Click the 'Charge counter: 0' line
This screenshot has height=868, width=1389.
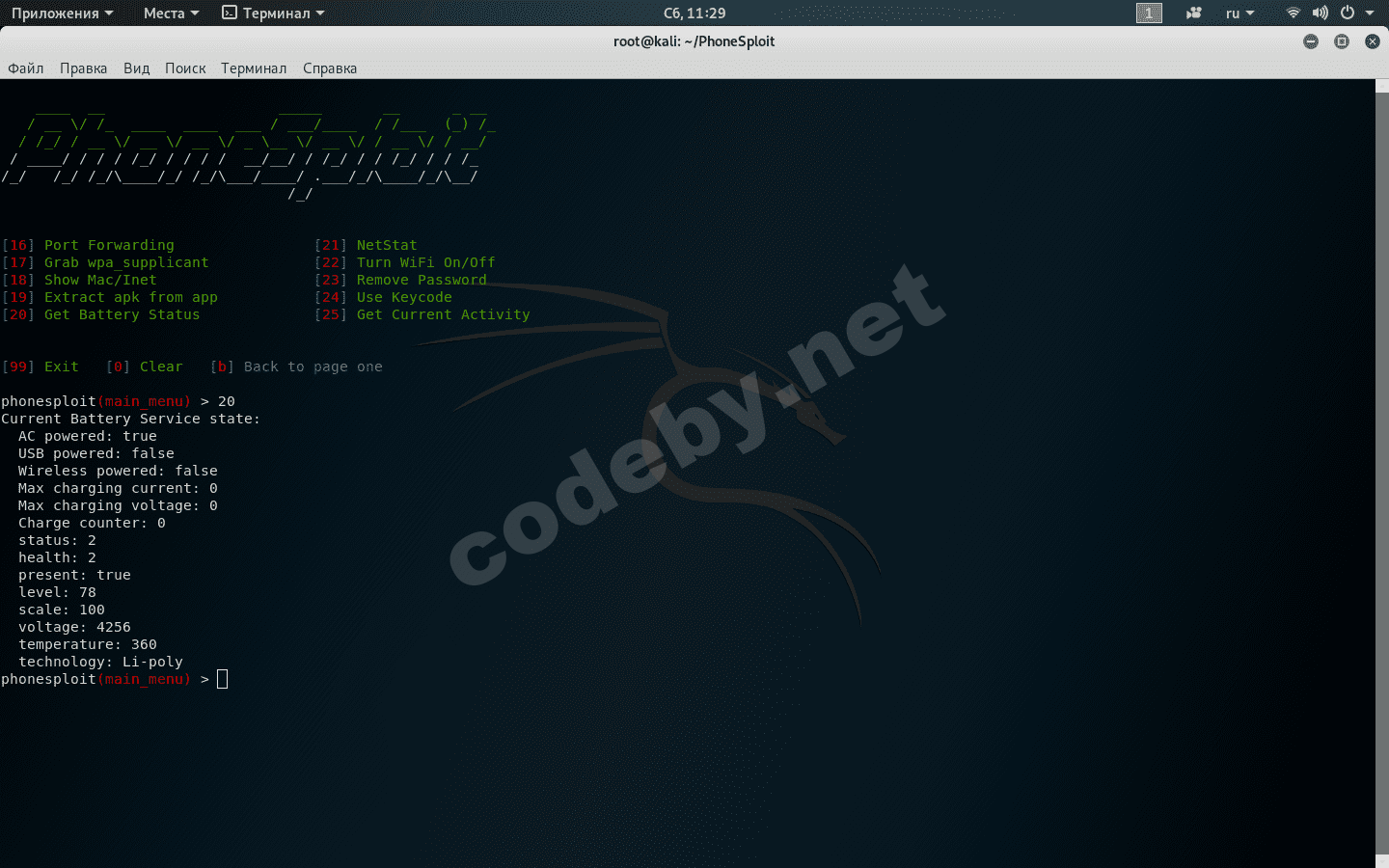click(x=92, y=523)
